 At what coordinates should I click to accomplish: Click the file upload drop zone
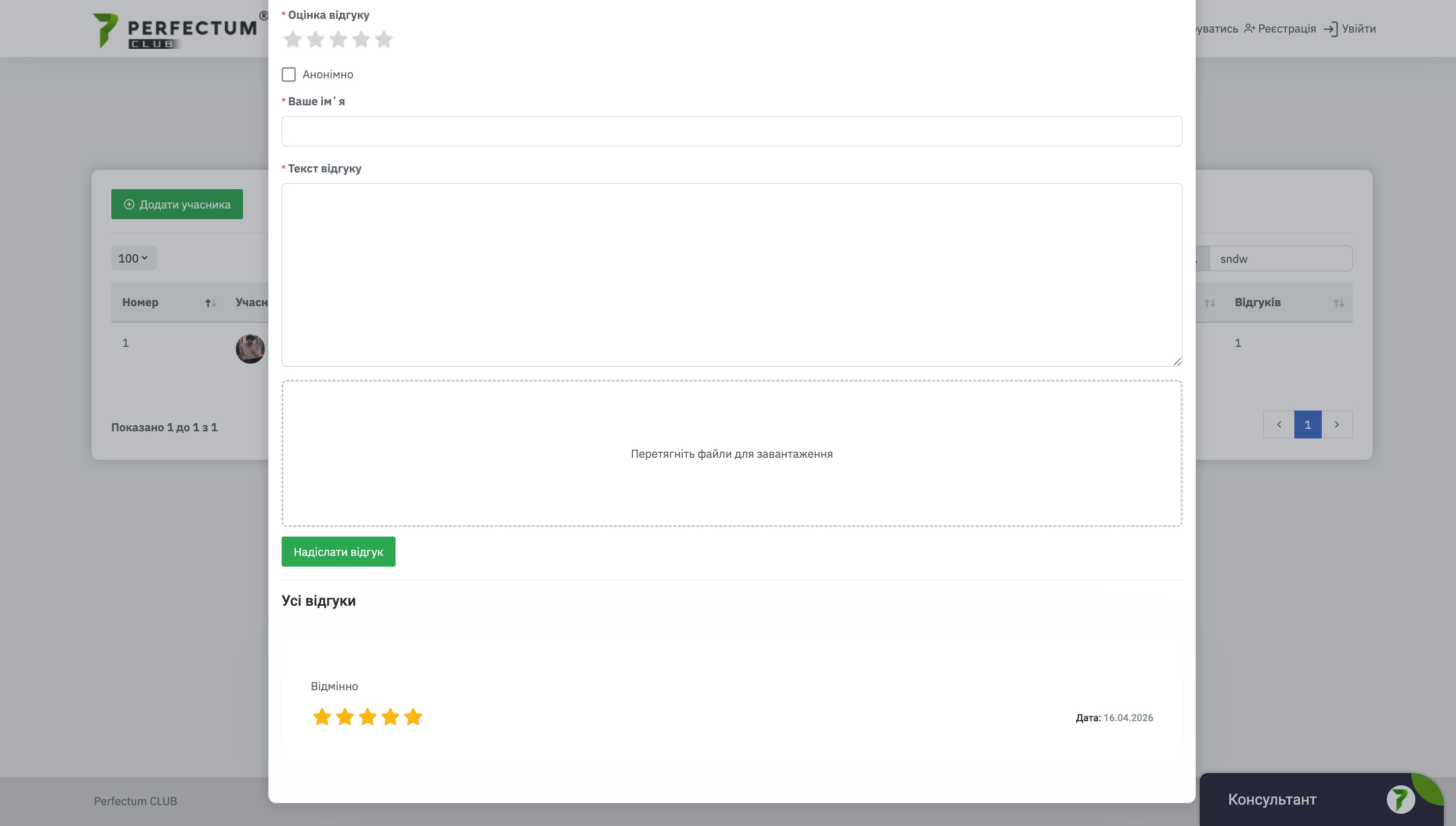pyautogui.click(x=732, y=453)
